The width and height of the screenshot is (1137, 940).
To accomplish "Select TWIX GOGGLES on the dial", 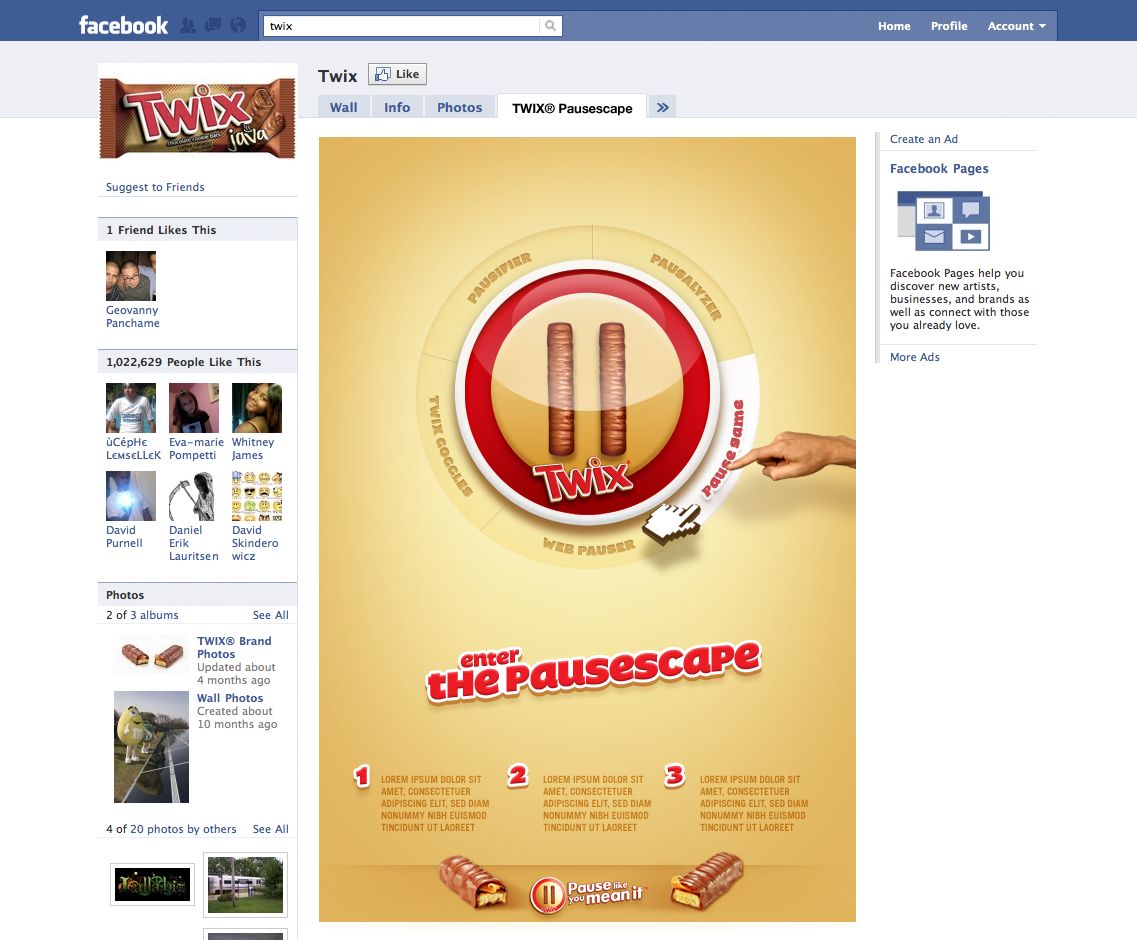I will (x=450, y=445).
